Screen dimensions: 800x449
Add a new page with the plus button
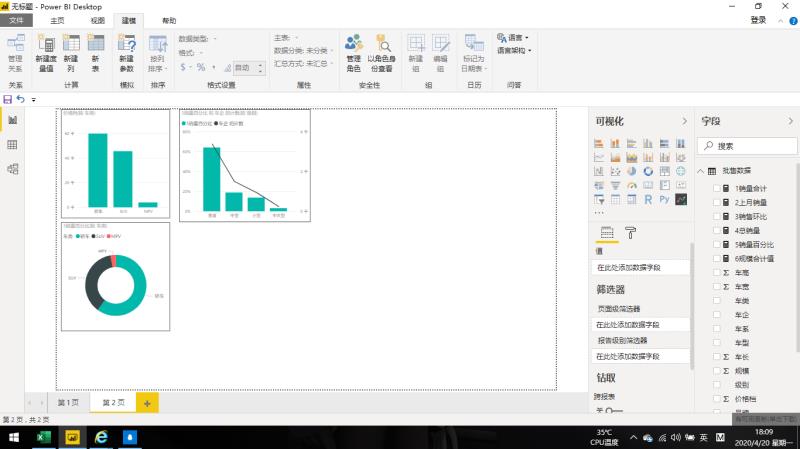point(147,403)
